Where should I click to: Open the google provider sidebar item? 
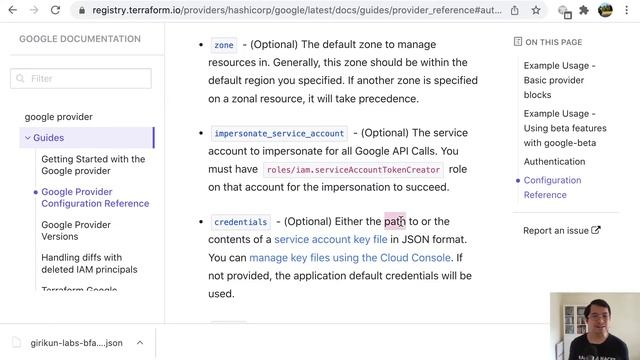58,117
